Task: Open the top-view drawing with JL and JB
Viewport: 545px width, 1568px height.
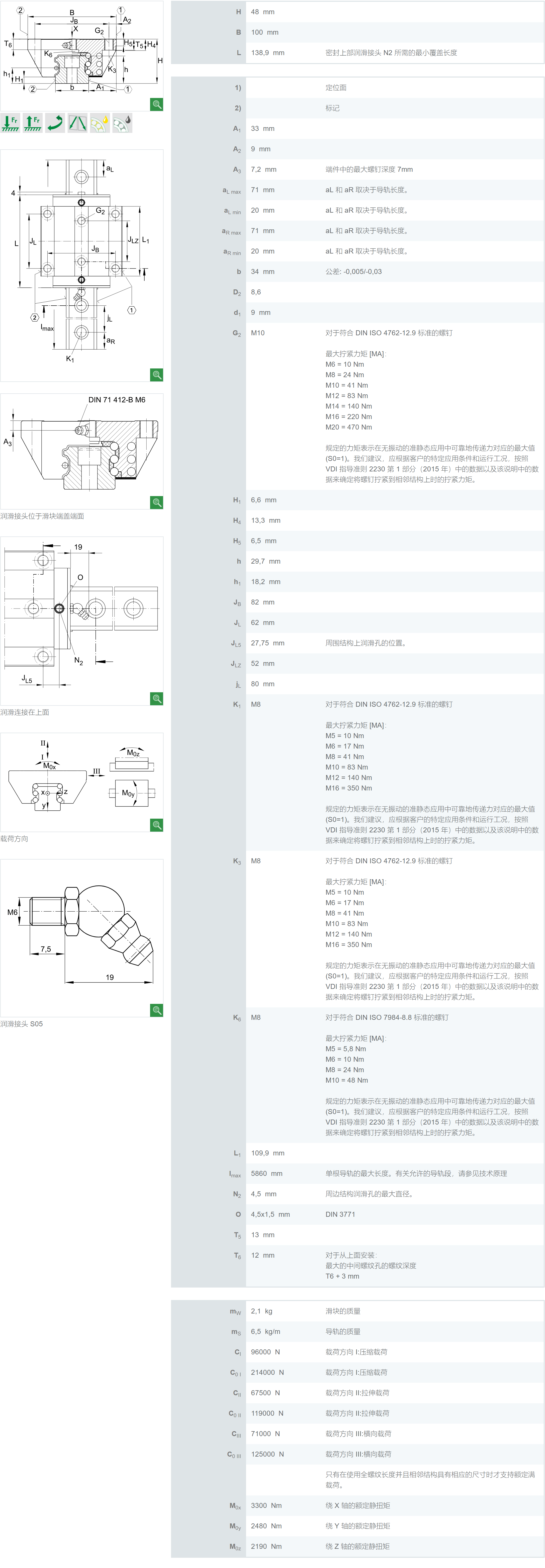Action: [x=82, y=265]
